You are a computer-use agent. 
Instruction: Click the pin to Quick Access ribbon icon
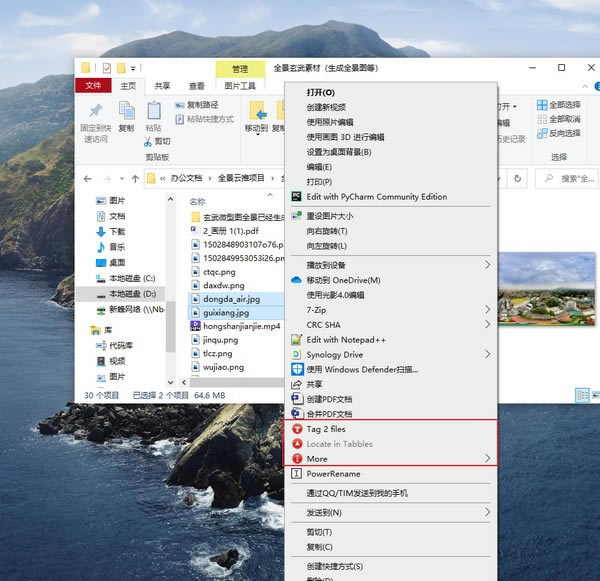(x=96, y=111)
